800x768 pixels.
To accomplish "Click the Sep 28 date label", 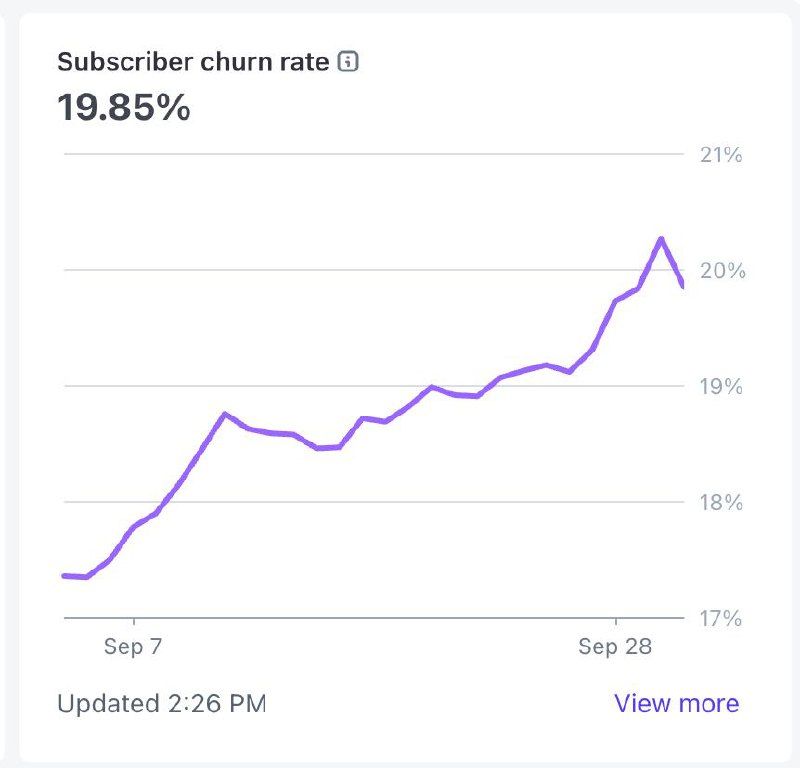I will [614, 647].
